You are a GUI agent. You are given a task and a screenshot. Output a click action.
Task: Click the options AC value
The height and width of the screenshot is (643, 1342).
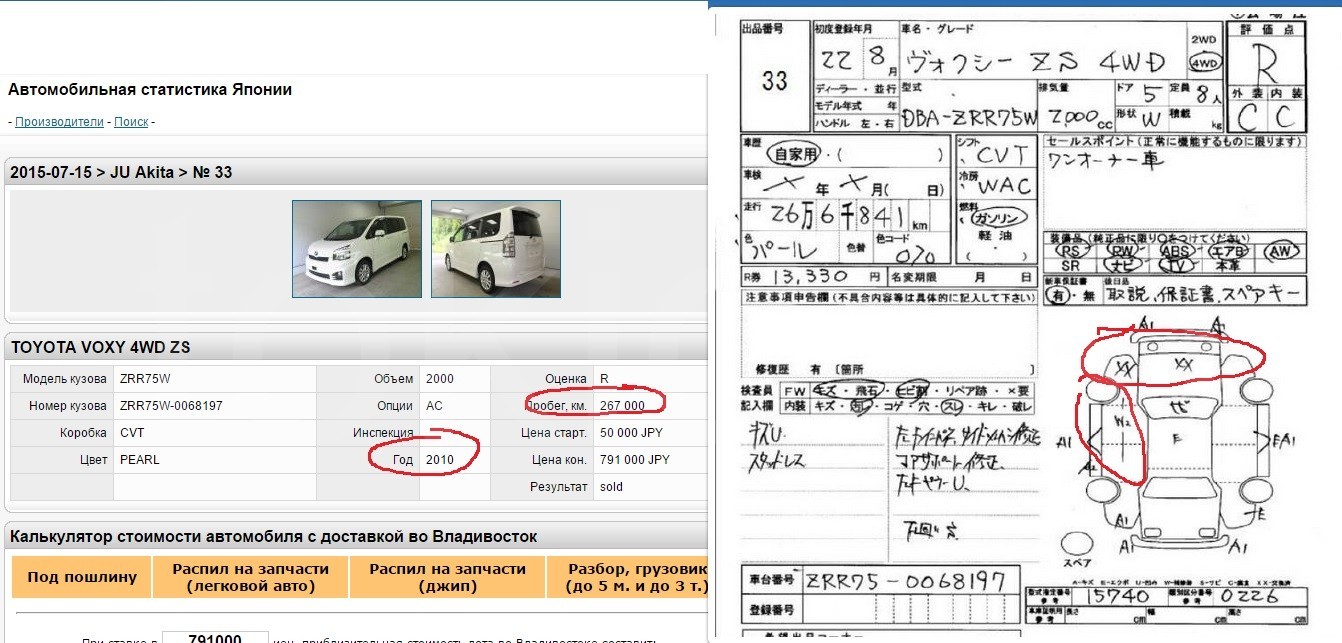pyautogui.click(x=433, y=405)
